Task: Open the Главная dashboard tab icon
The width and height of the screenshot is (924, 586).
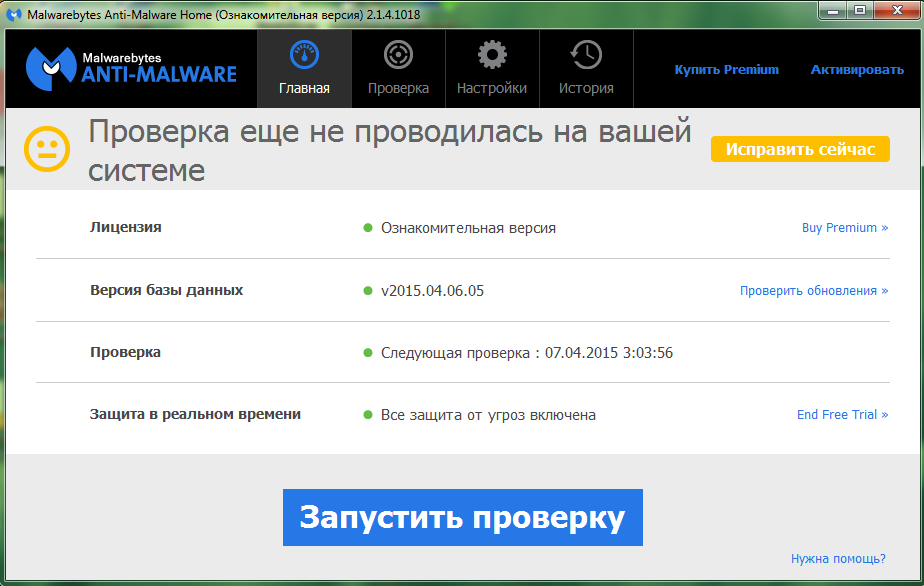Action: [x=304, y=55]
